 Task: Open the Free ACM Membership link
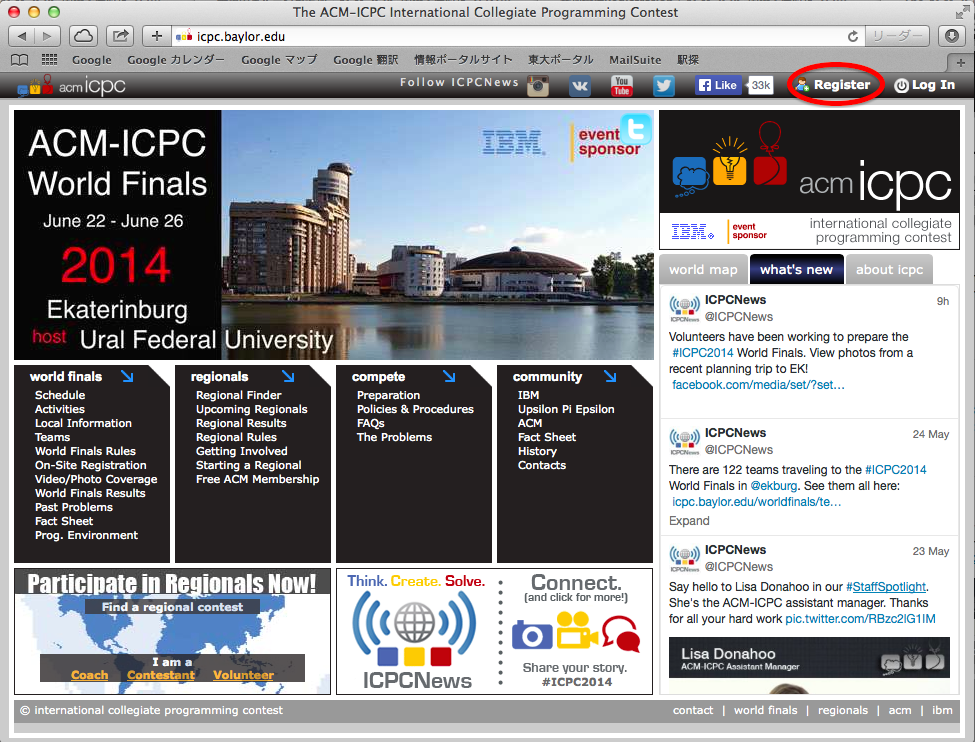coord(257,479)
